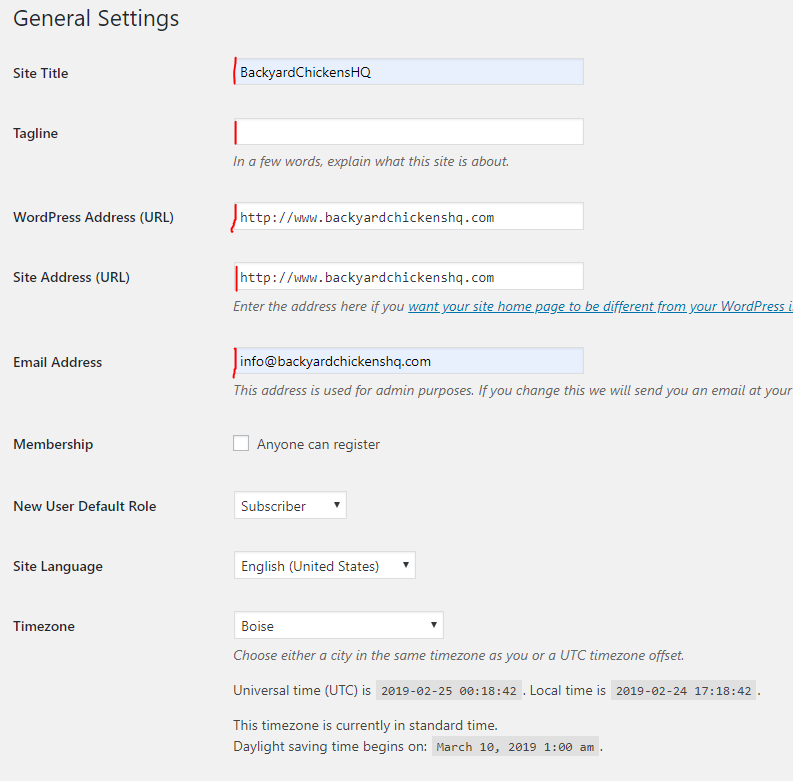The width and height of the screenshot is (793, 781).
Task: Open the 'want your site home page' link
Action: [x=600, y=307]
